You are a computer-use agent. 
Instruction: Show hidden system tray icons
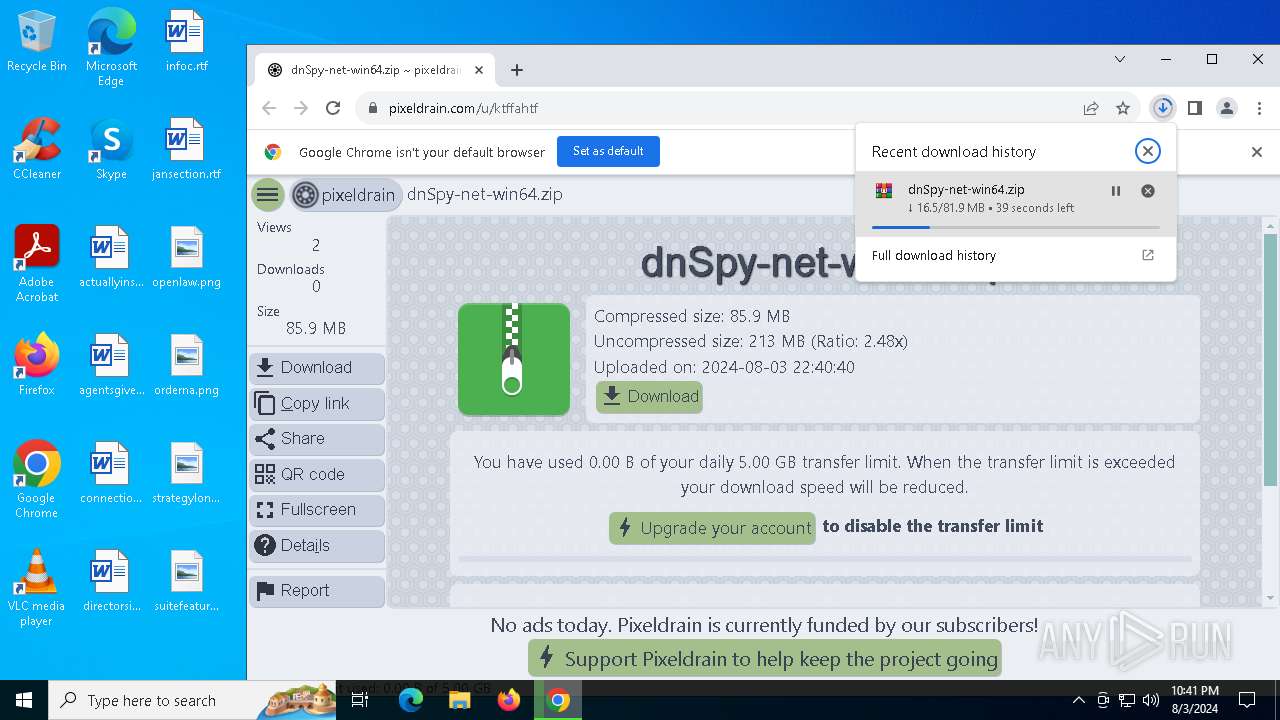coord(1078,700)
